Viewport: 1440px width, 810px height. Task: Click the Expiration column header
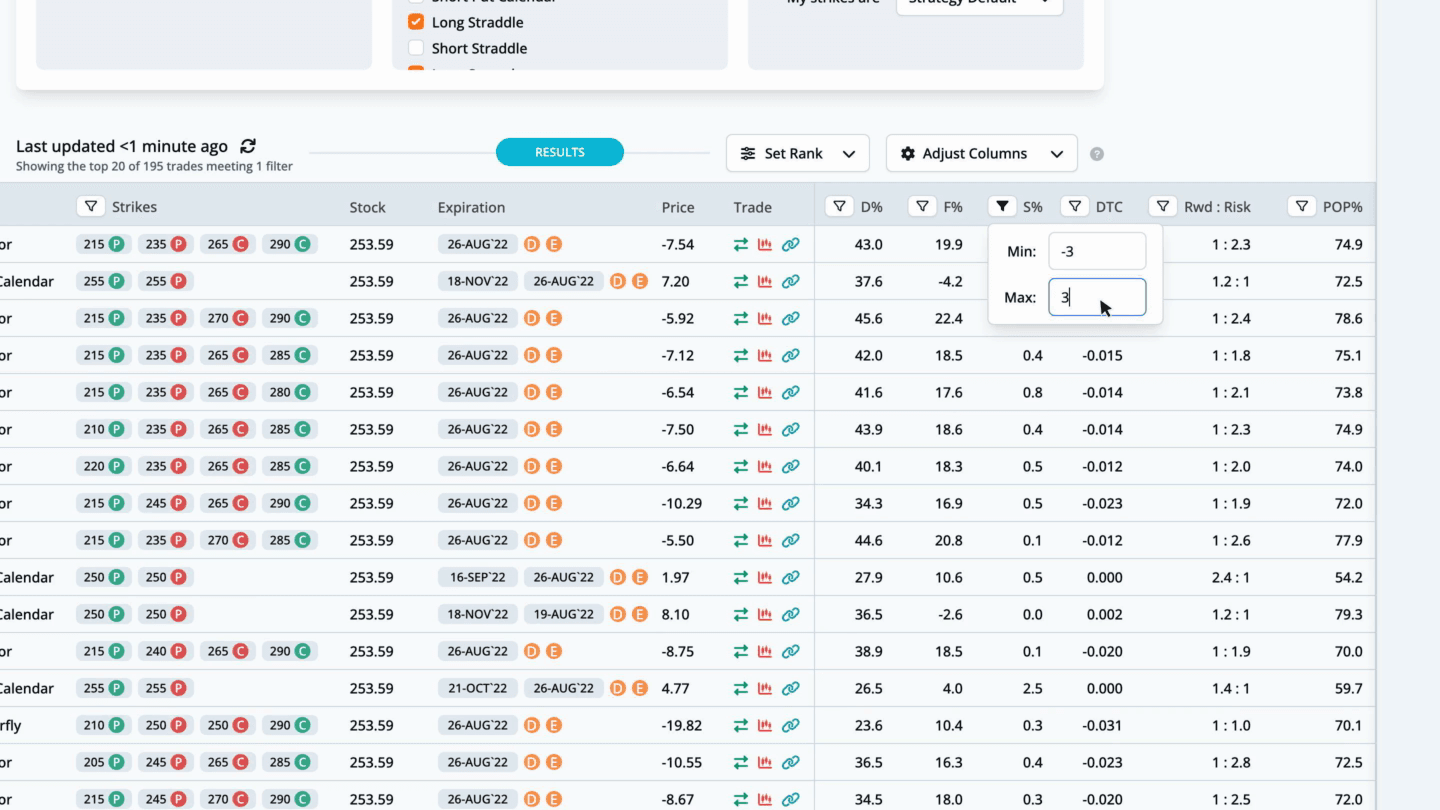tap(471, 207)
